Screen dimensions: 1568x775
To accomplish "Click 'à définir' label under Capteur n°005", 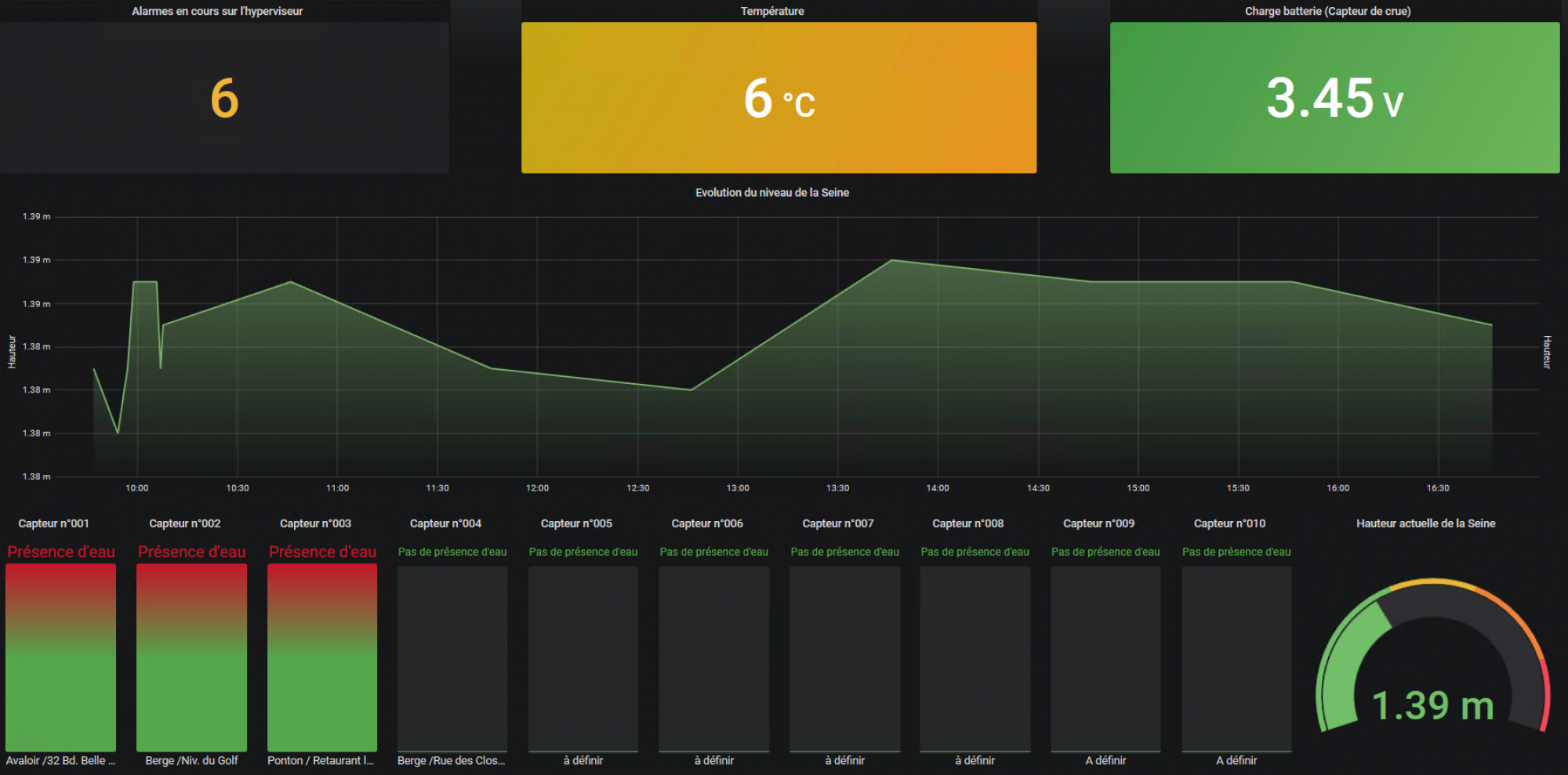I will coord(583,760).
